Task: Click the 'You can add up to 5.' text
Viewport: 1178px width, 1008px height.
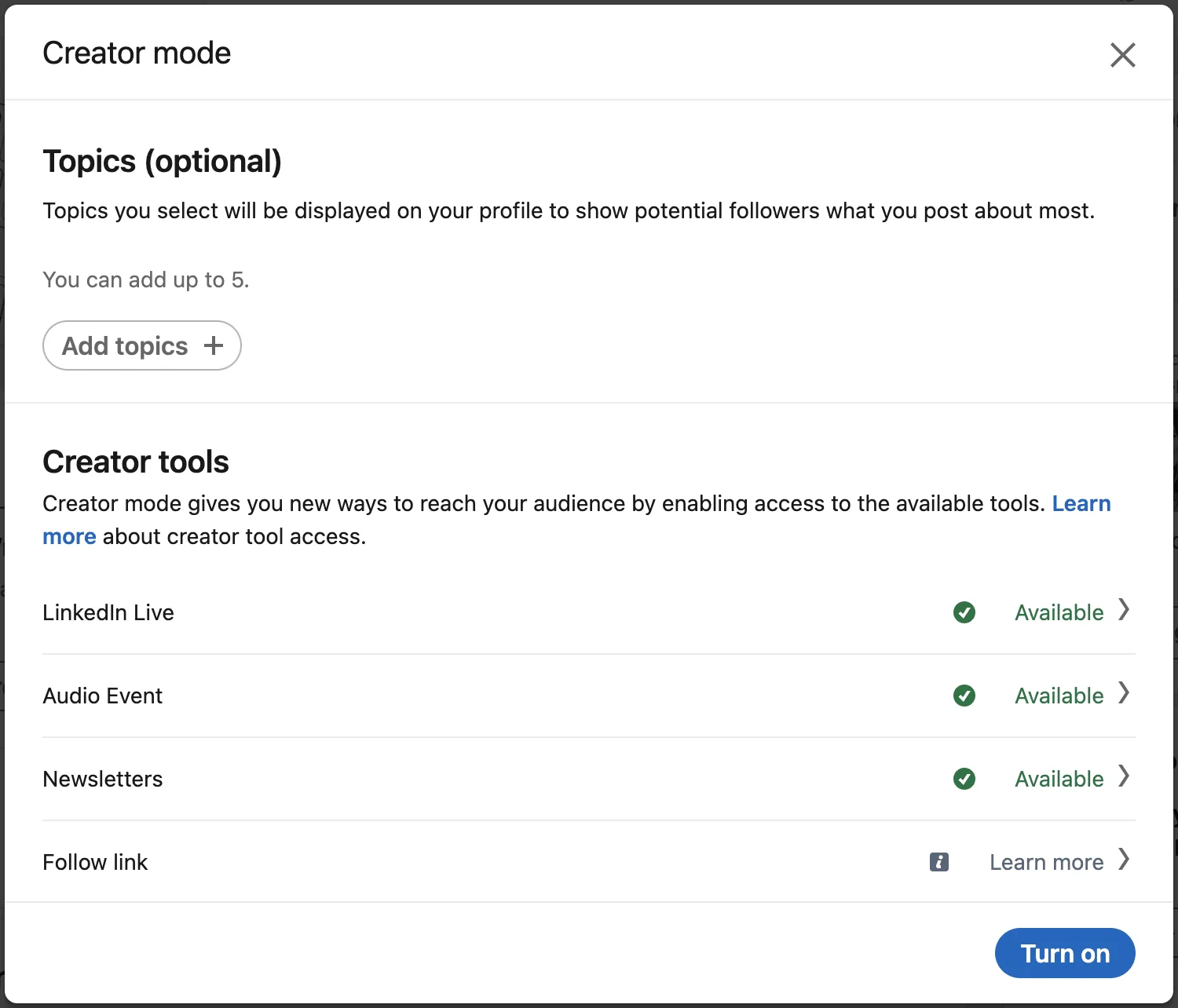Action: 146,279
